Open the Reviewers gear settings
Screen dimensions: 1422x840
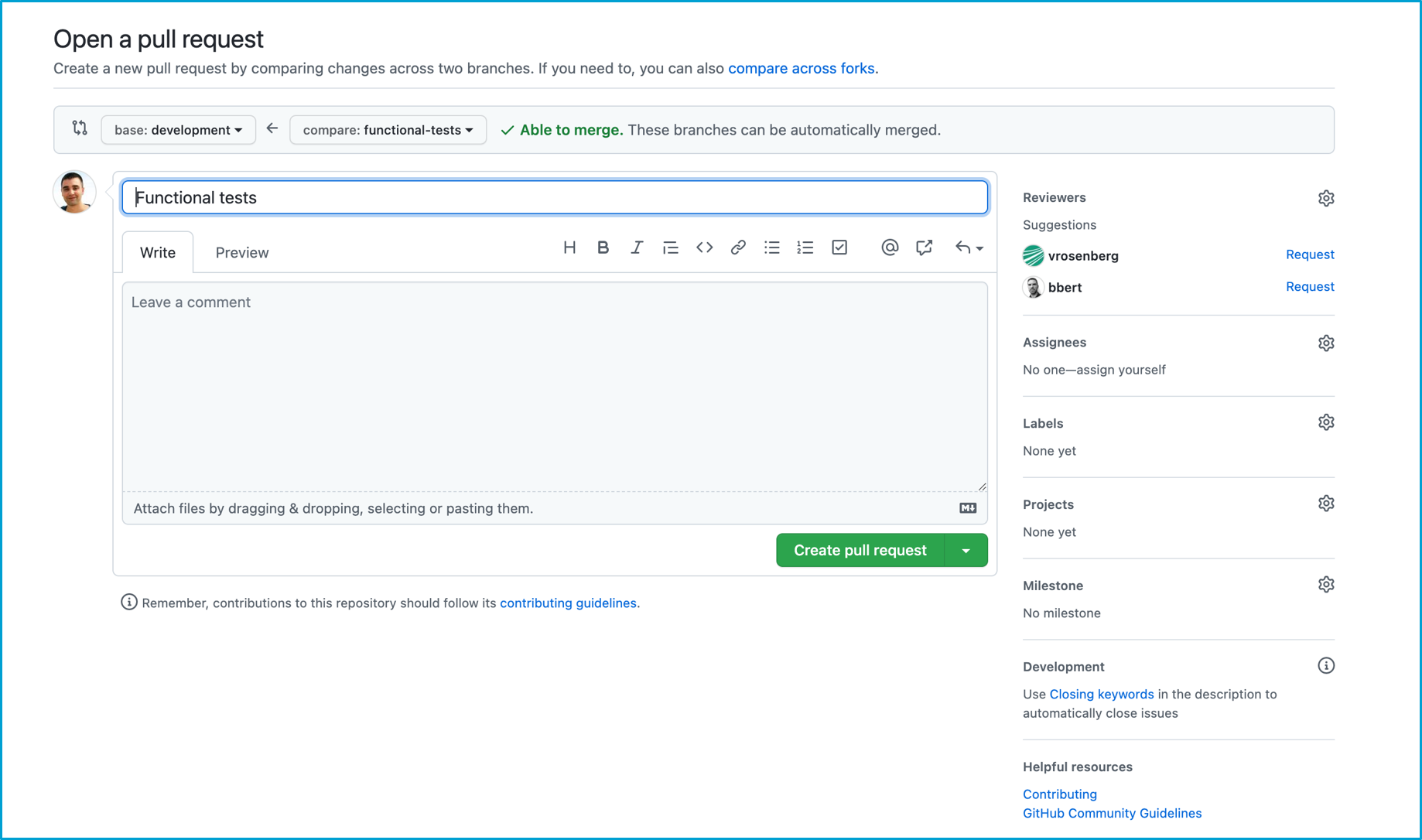point(1326,198)
